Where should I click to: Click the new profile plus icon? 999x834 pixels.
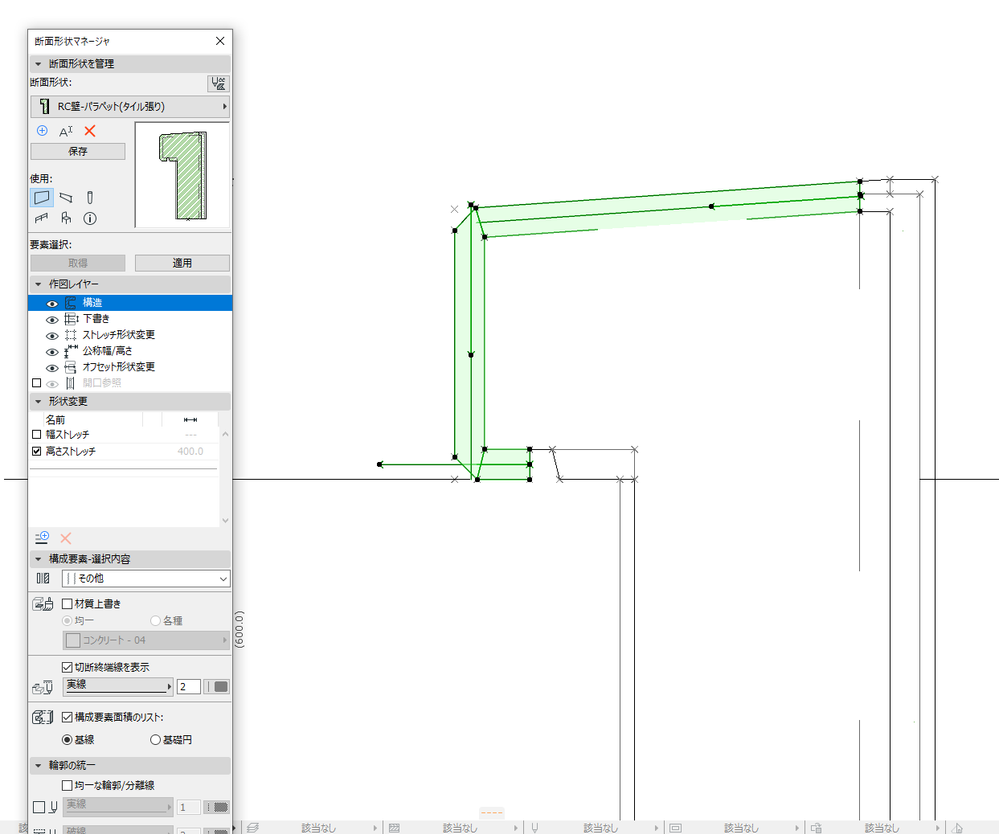[42, 131]
